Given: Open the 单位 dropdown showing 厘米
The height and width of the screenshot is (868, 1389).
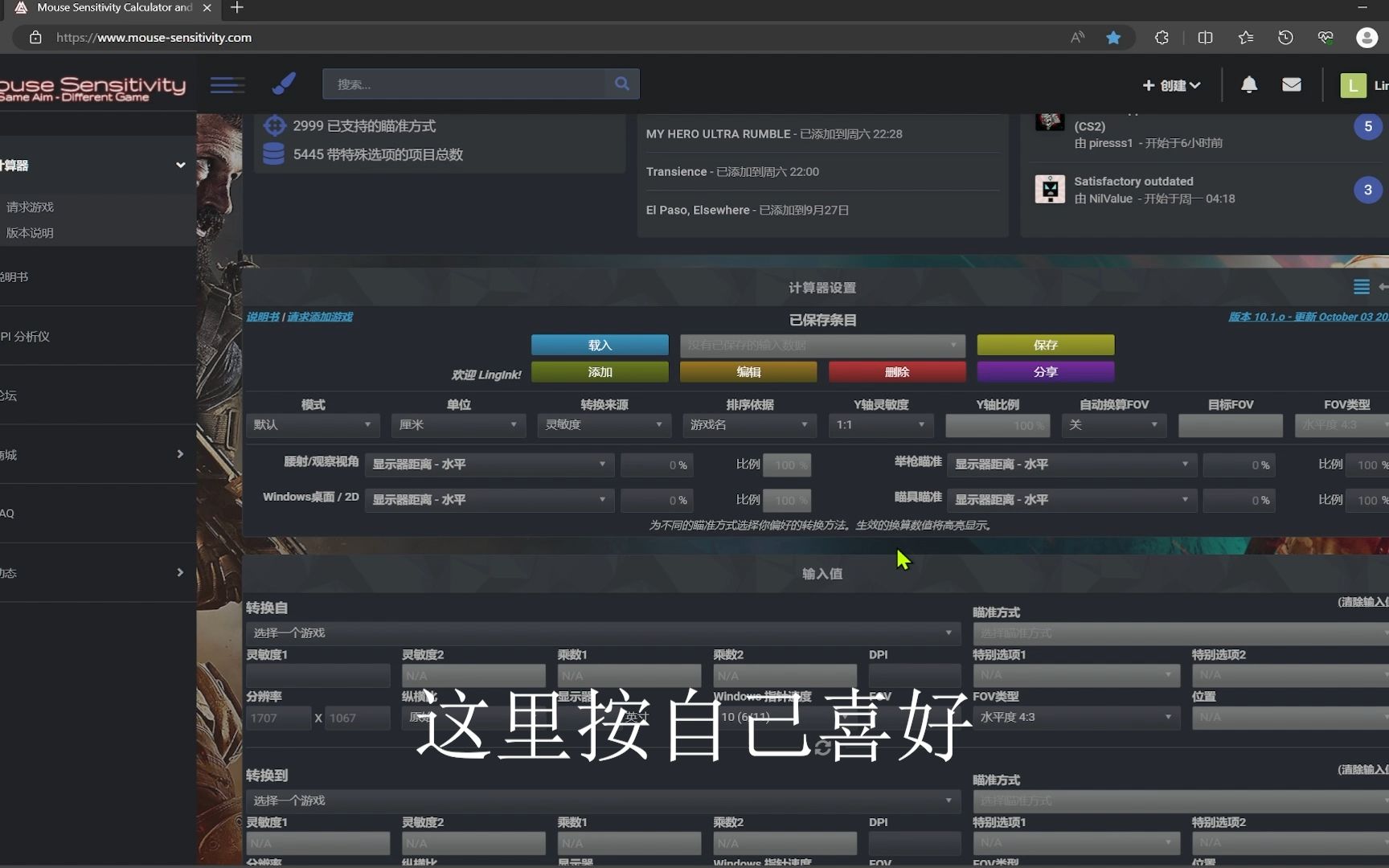Looking at the screenshot, I should pos(457,425).
